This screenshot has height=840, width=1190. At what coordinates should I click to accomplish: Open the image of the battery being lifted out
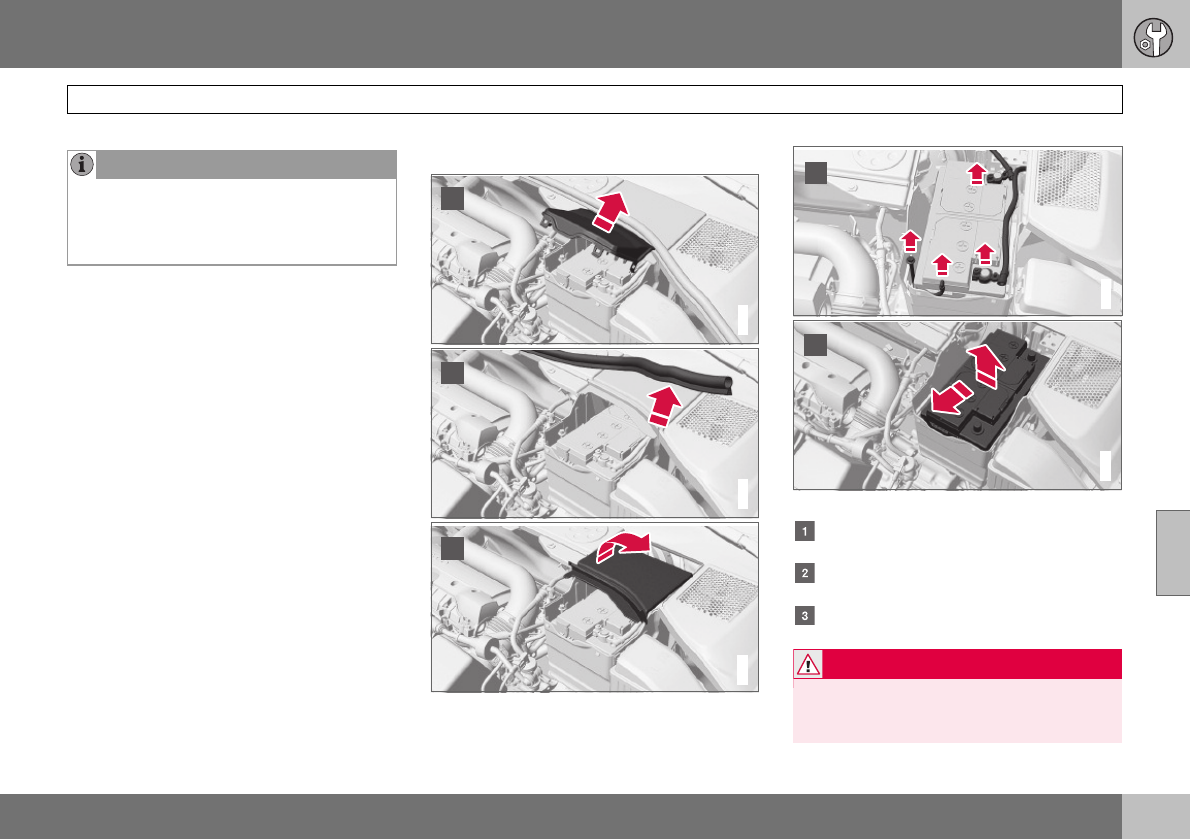957,404
